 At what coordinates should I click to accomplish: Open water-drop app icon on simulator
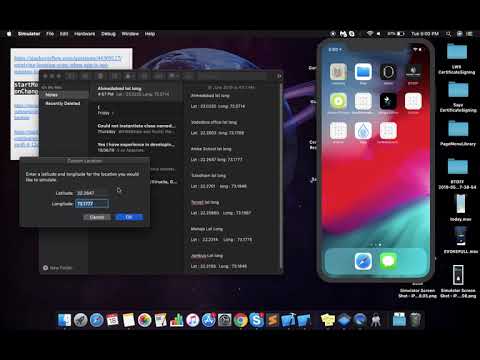363,130
